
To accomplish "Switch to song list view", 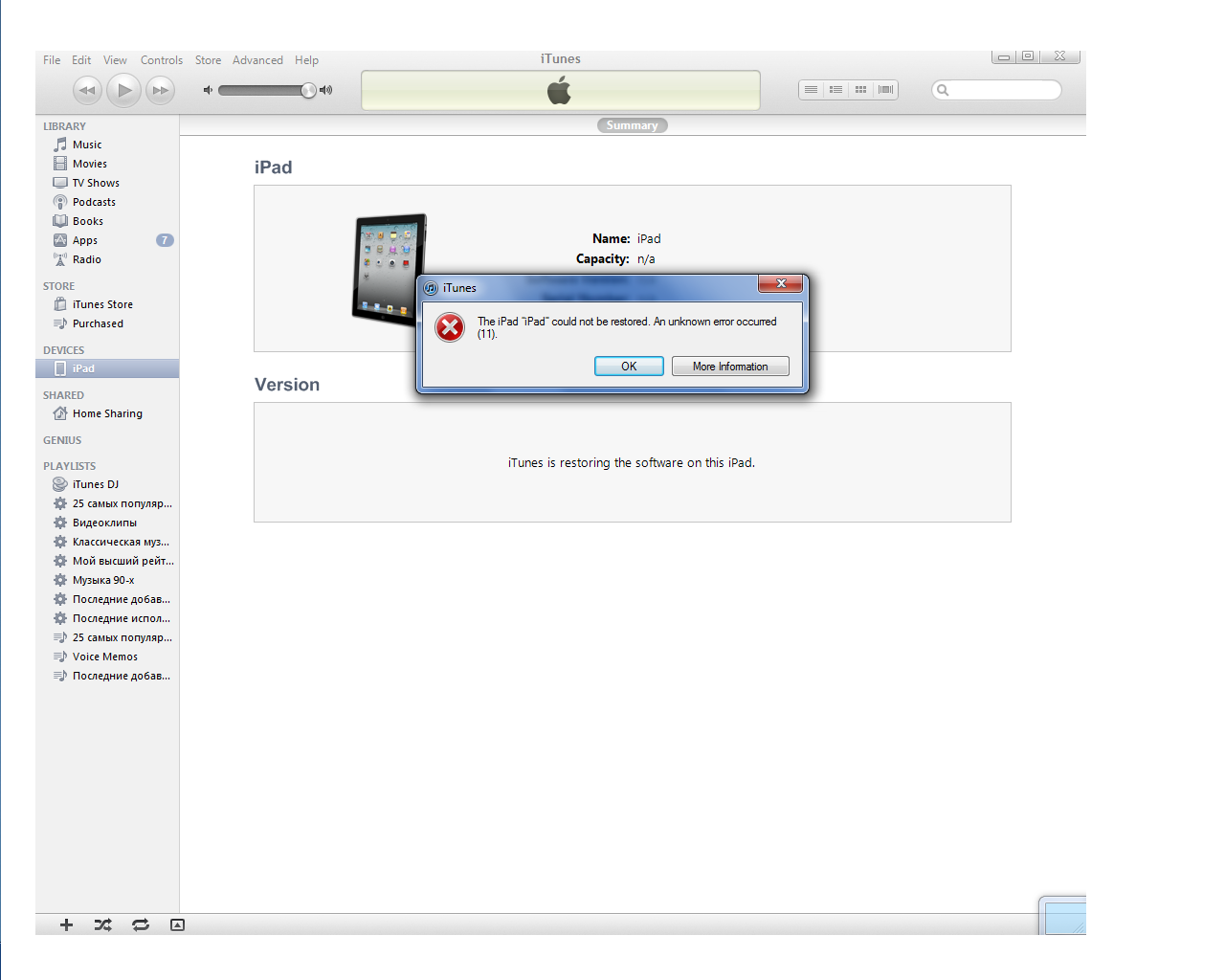I will 812,90.
